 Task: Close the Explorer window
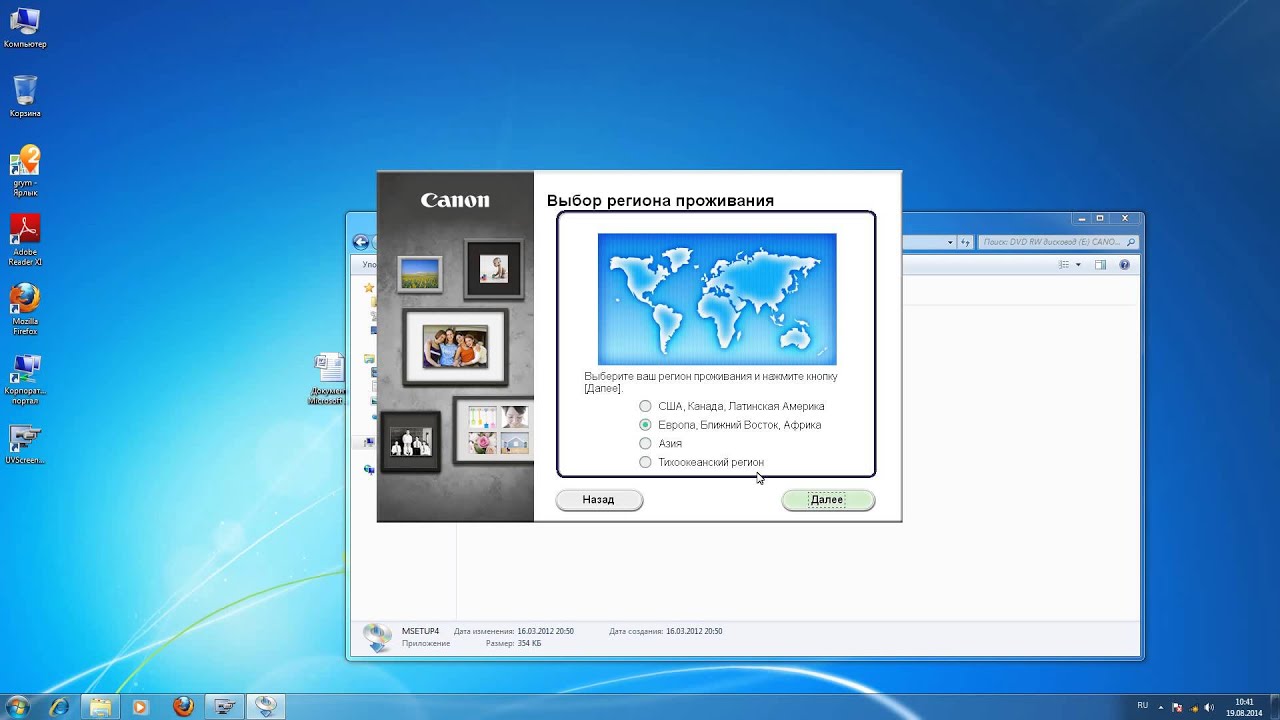pos(1125,218)
